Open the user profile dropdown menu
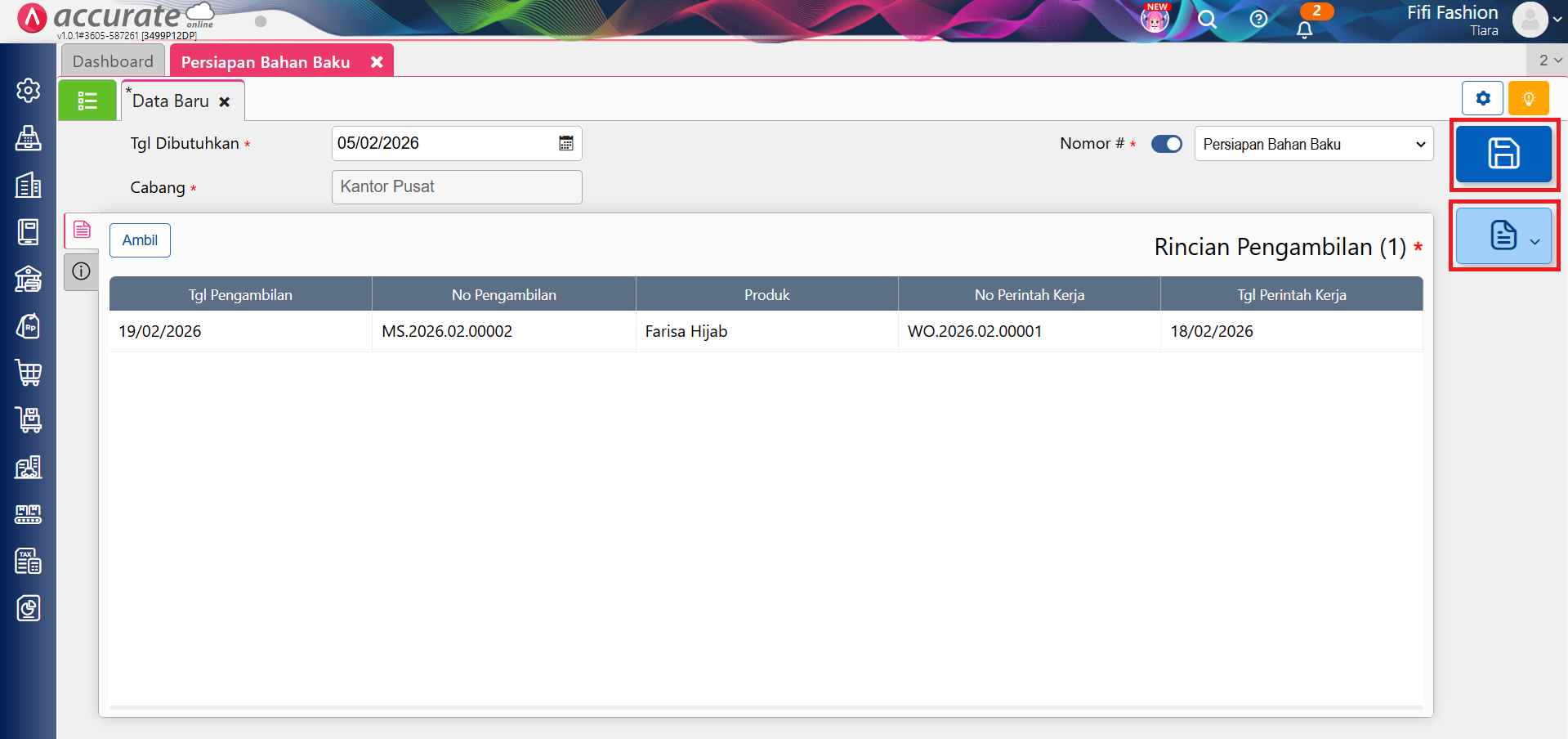Screen dimensions: 1568x739 point(1536,20)
